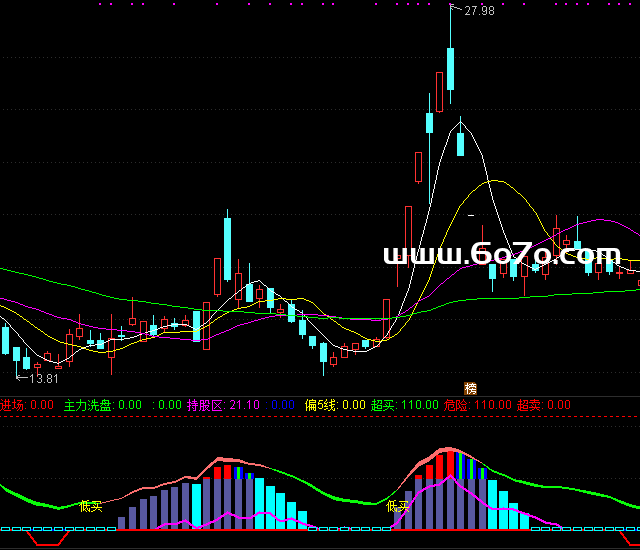Click the 13.81 low price label
This screenshot has width=640, height=550.
(43, 379)
